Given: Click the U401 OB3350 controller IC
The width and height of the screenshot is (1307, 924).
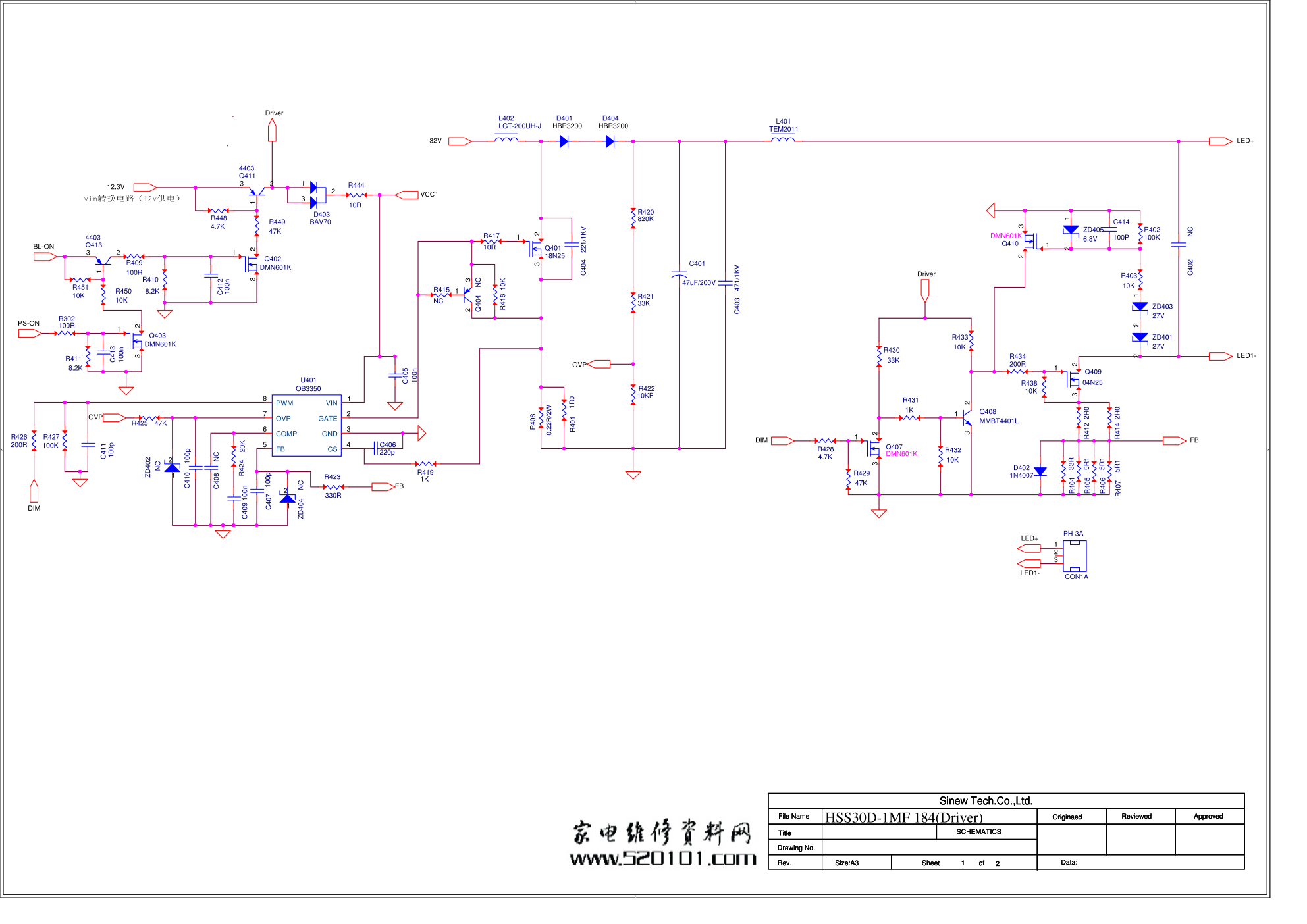Looking at the screenshot, I should 307,426.
